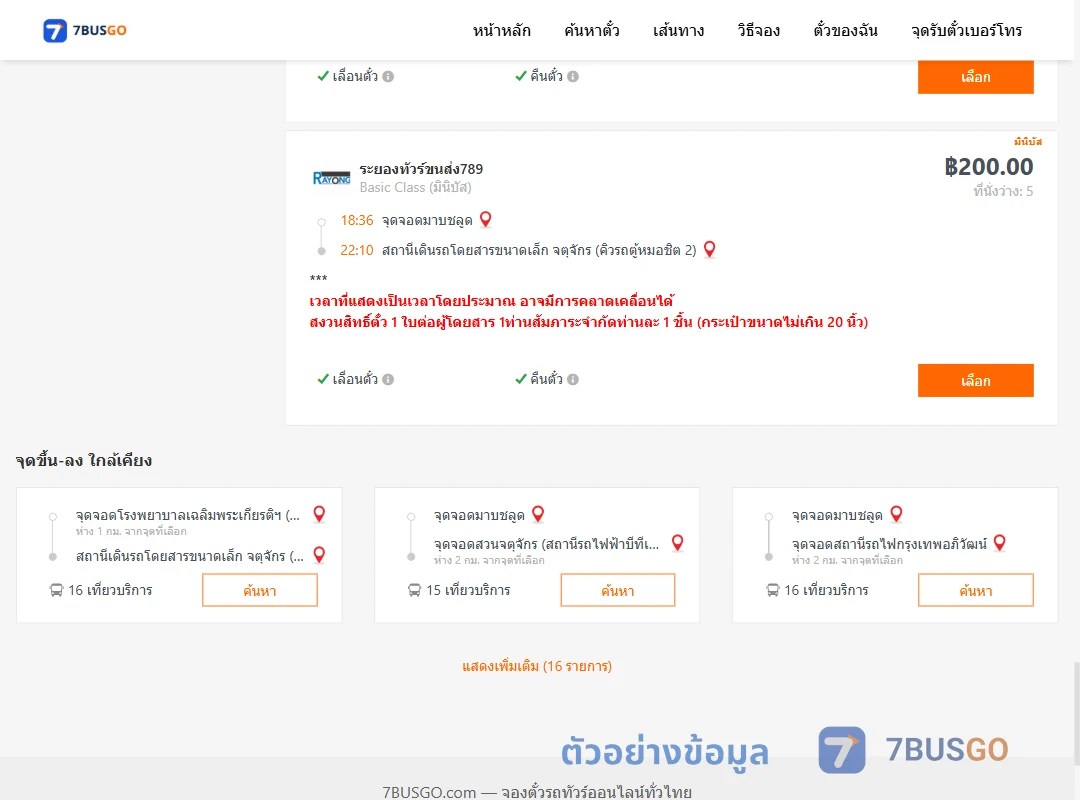
Task: Open the หน้าหลัก menu item
Action: pyautogui.click(x=501, y=30)
